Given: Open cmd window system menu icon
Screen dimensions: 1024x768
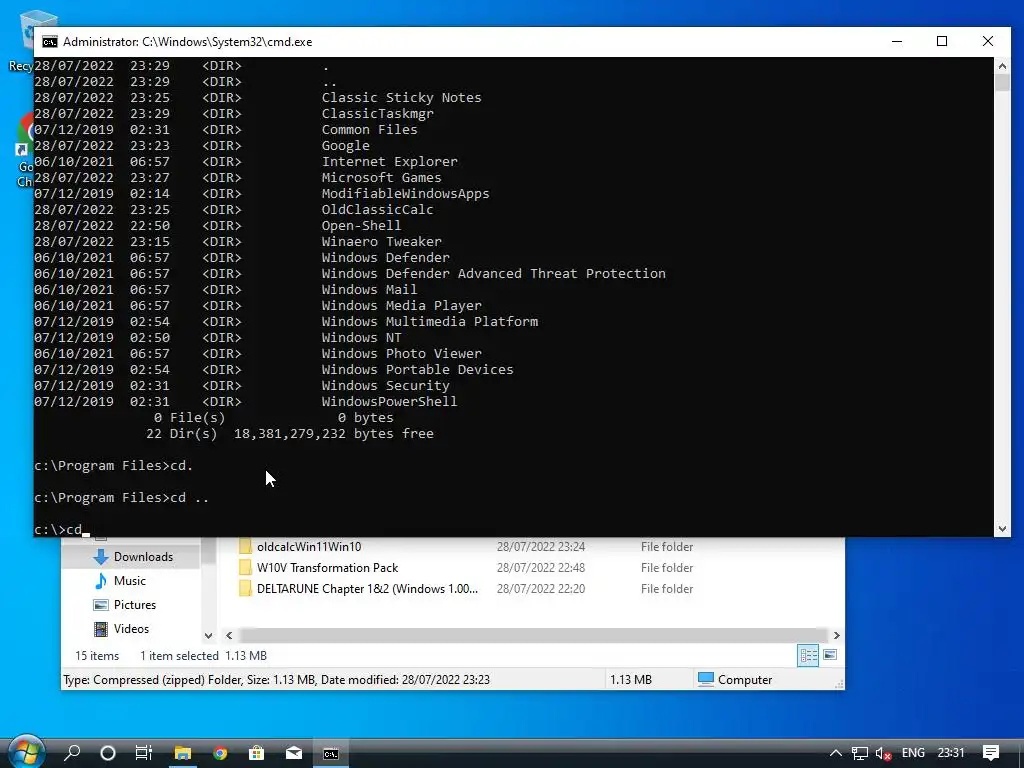Looking at the screenshot, I should point(50,42).
